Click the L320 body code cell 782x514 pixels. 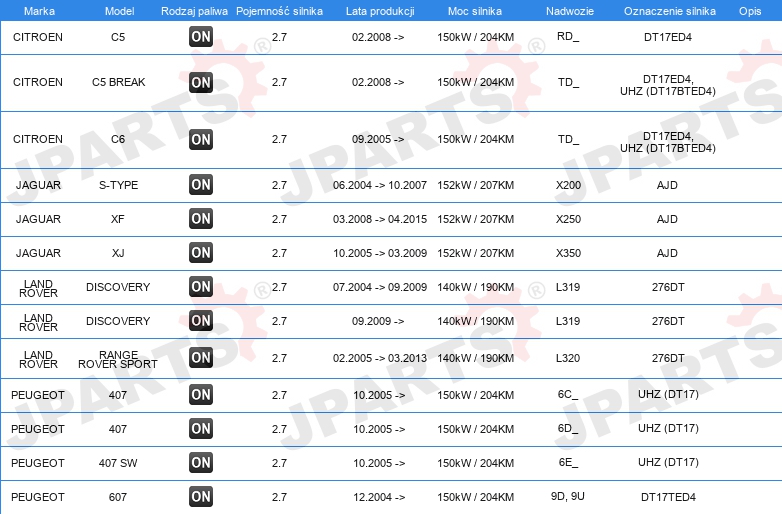coord(568,358)
